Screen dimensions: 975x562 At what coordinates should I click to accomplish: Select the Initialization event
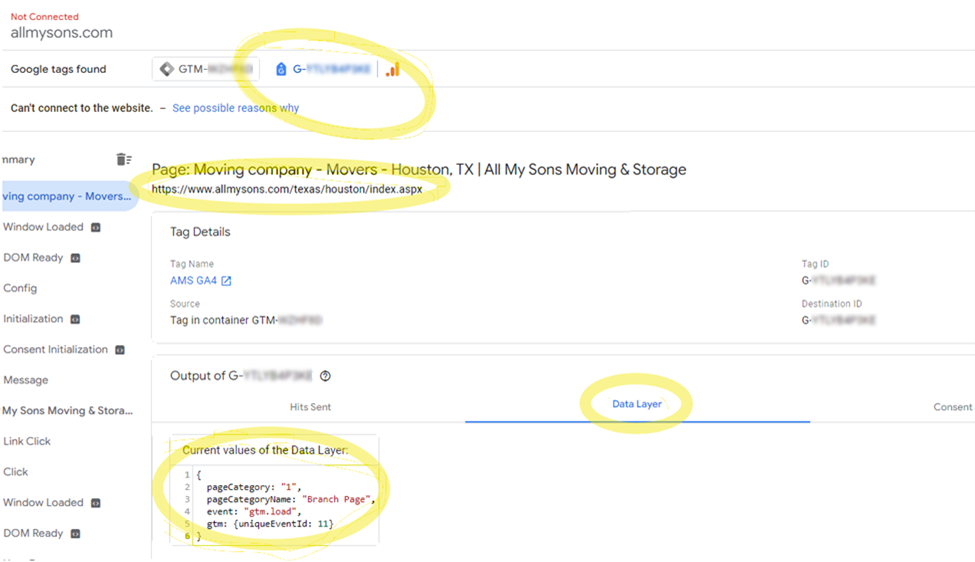33,319
